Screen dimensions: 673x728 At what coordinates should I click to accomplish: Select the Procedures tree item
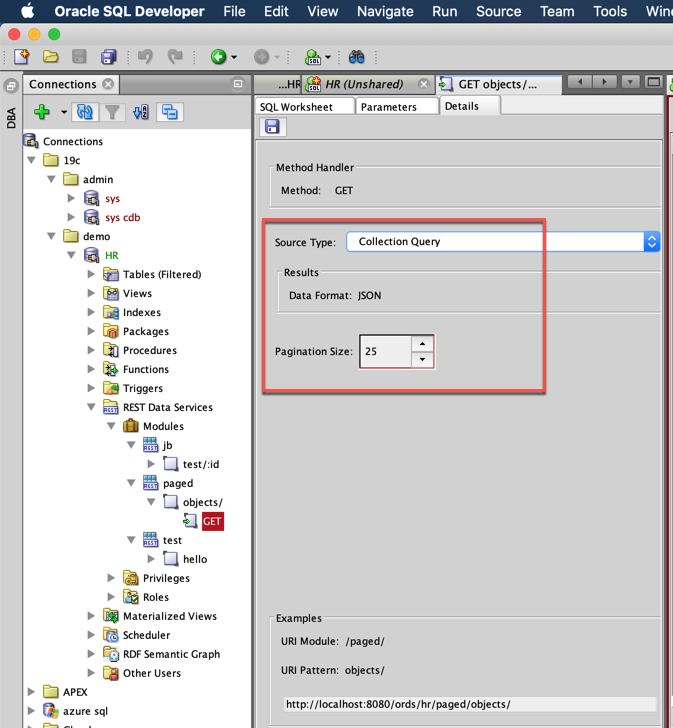click(149, 351)
